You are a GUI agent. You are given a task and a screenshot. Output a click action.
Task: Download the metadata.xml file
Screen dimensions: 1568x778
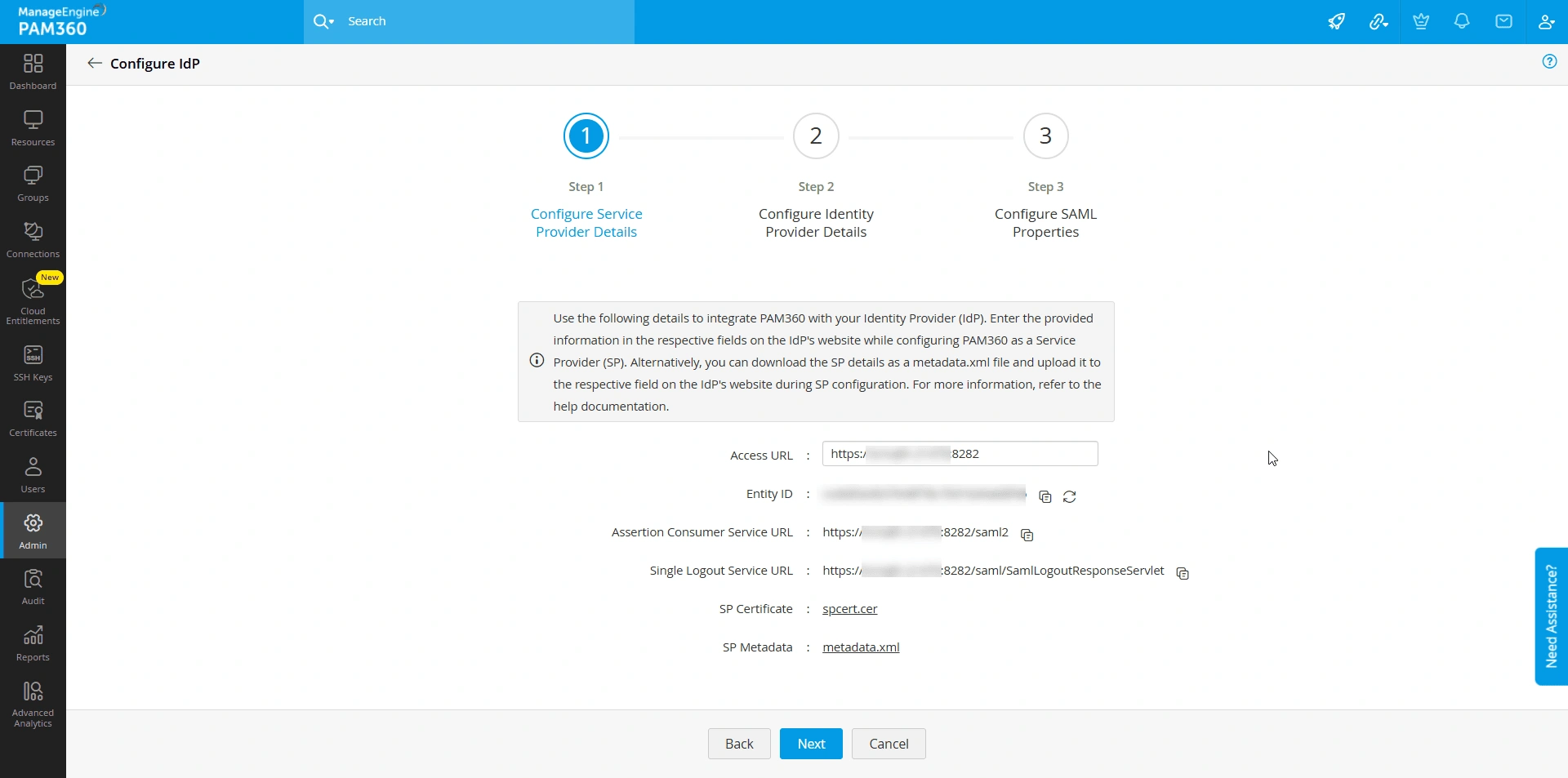861,647
